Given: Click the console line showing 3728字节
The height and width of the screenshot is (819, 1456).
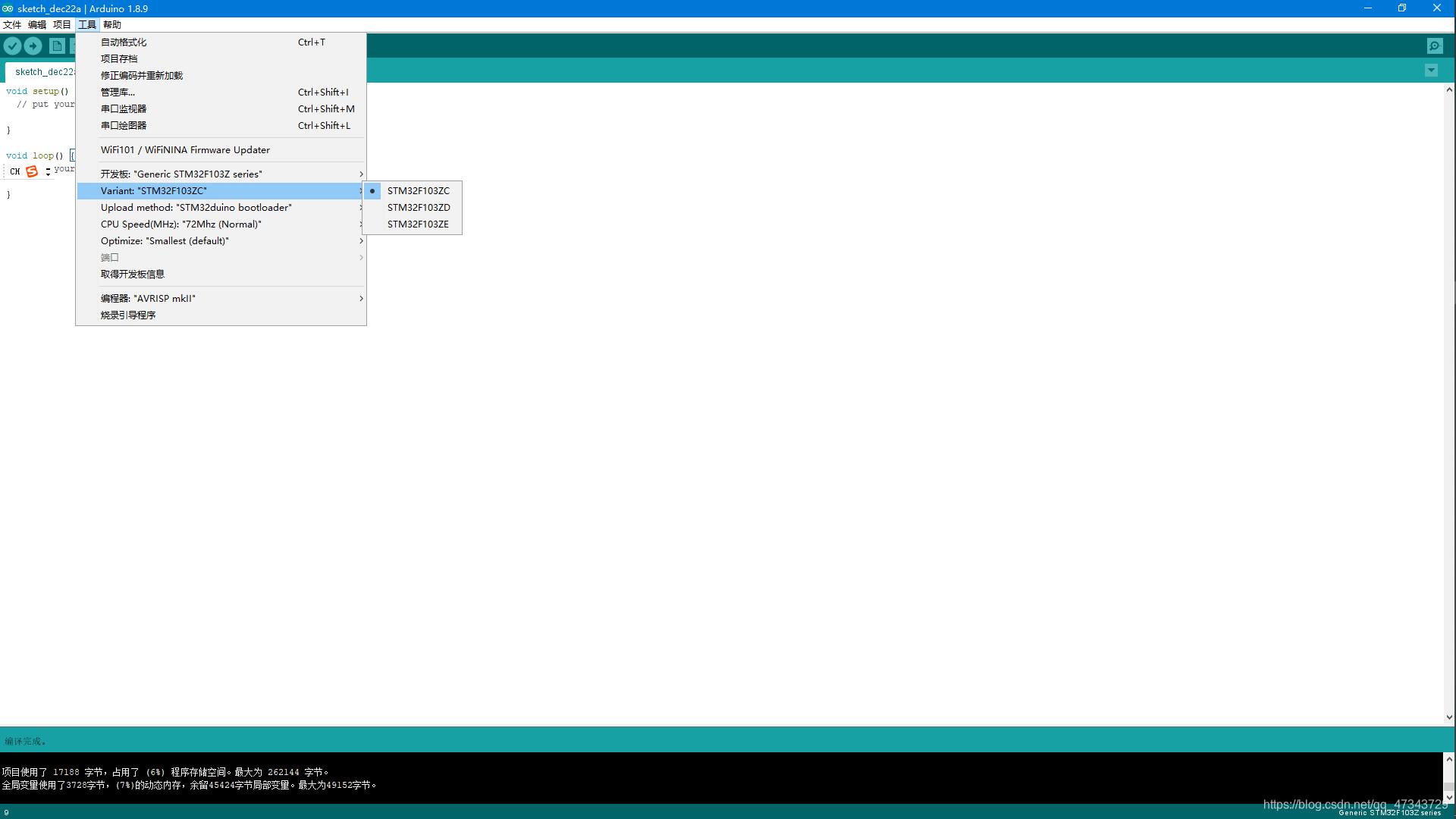Looking at the screenshot, I should click(189, 785).
